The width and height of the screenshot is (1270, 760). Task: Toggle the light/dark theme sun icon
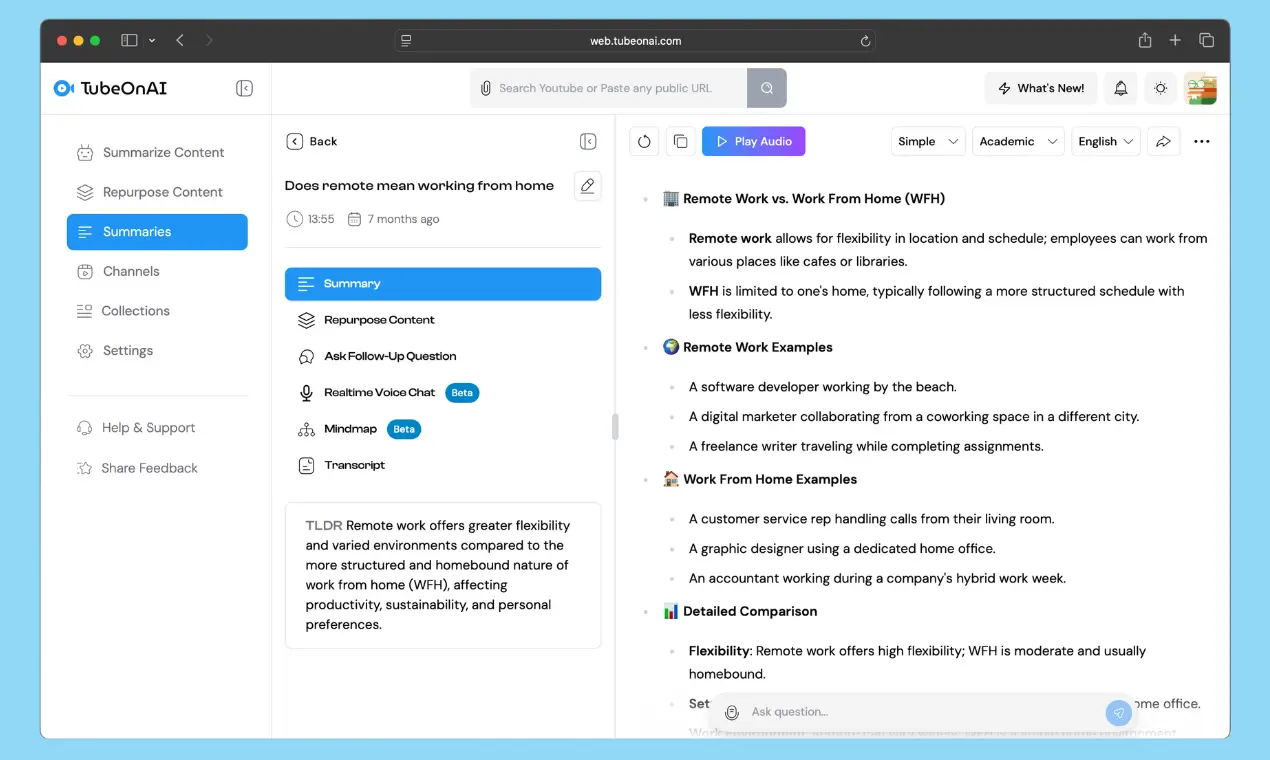pos(1160,88)
